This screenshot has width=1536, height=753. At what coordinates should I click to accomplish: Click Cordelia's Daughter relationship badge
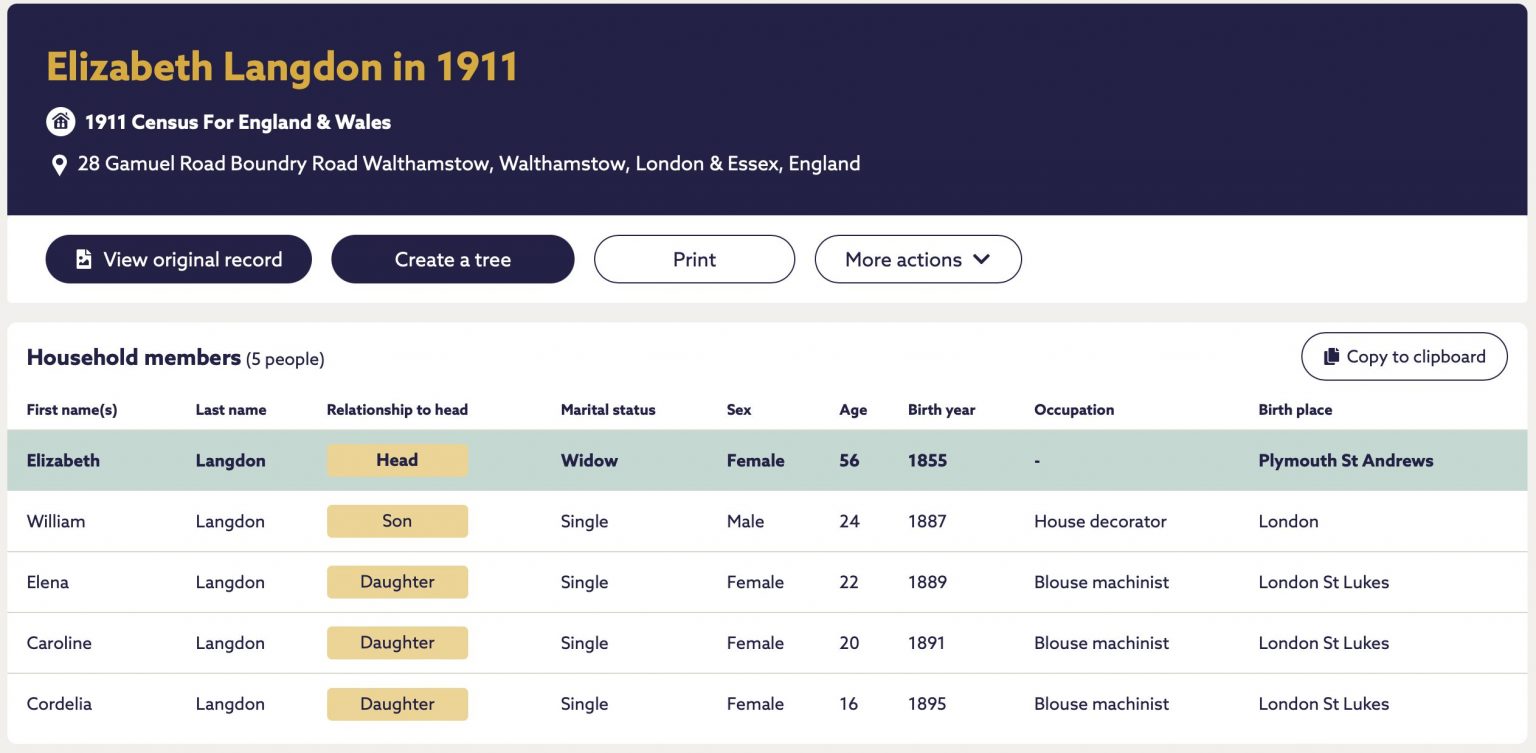(x=397, y=704)
